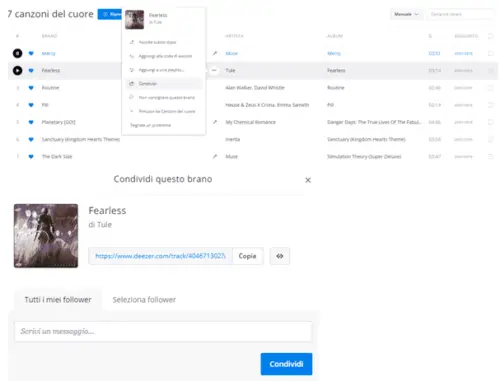The width and height of the screenshot is (500, 381).
Task: Choose Aggiungi a una playlist menu item
Action: pyautogui.click(x=163, y=70)
